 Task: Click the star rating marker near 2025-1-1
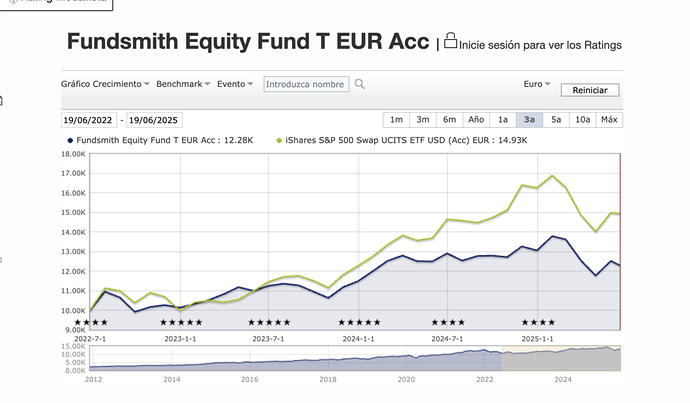[538, 322]
